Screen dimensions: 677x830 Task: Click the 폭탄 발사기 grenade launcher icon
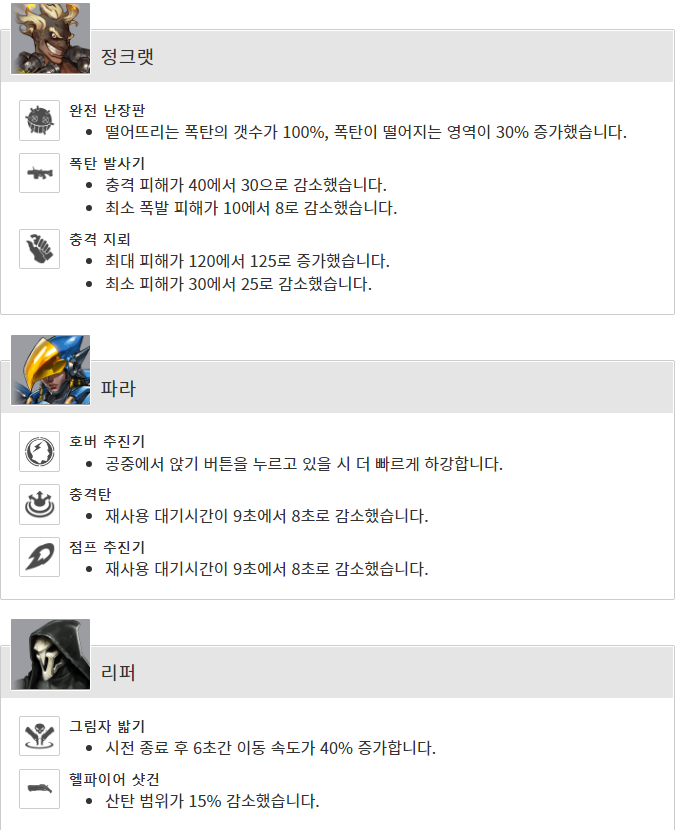pyautogui.click(x=40, y=173)
